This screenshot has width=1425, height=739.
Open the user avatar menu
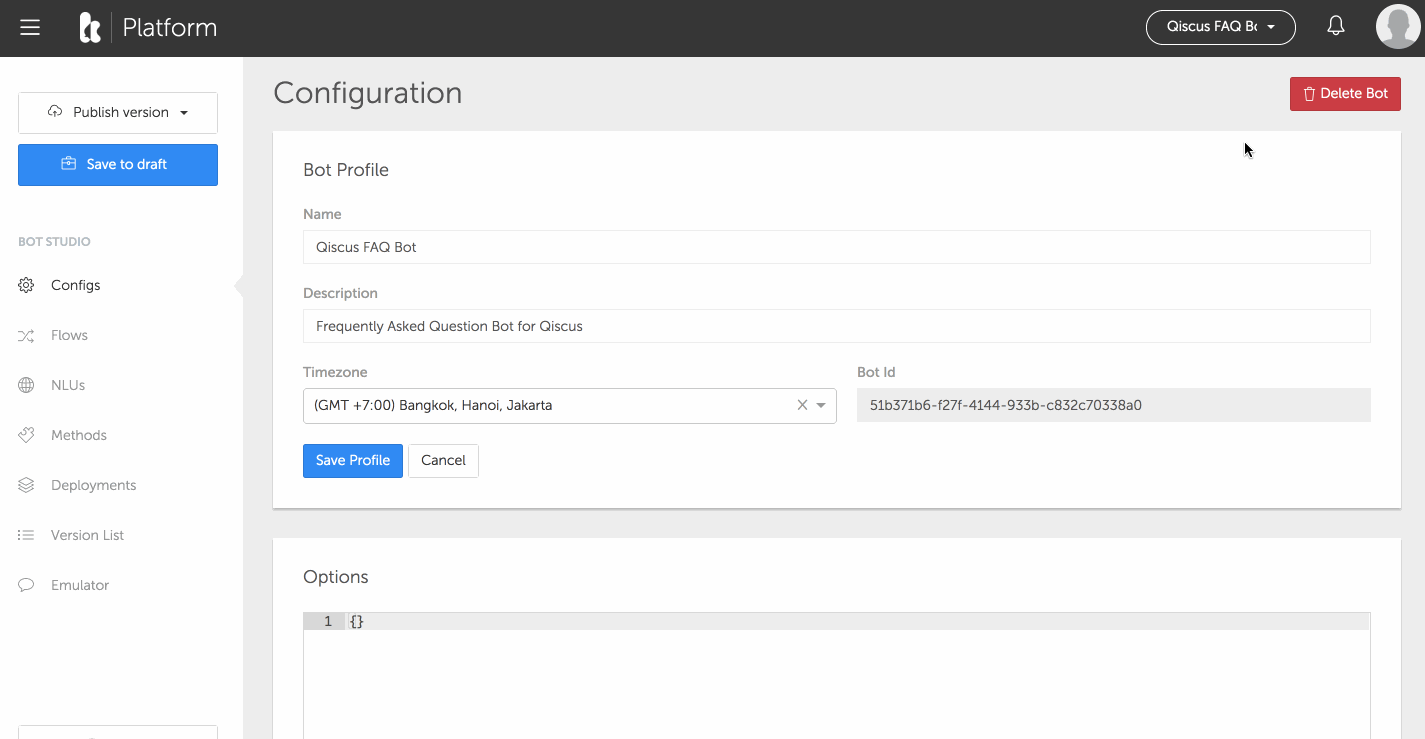click(1398, 27)
